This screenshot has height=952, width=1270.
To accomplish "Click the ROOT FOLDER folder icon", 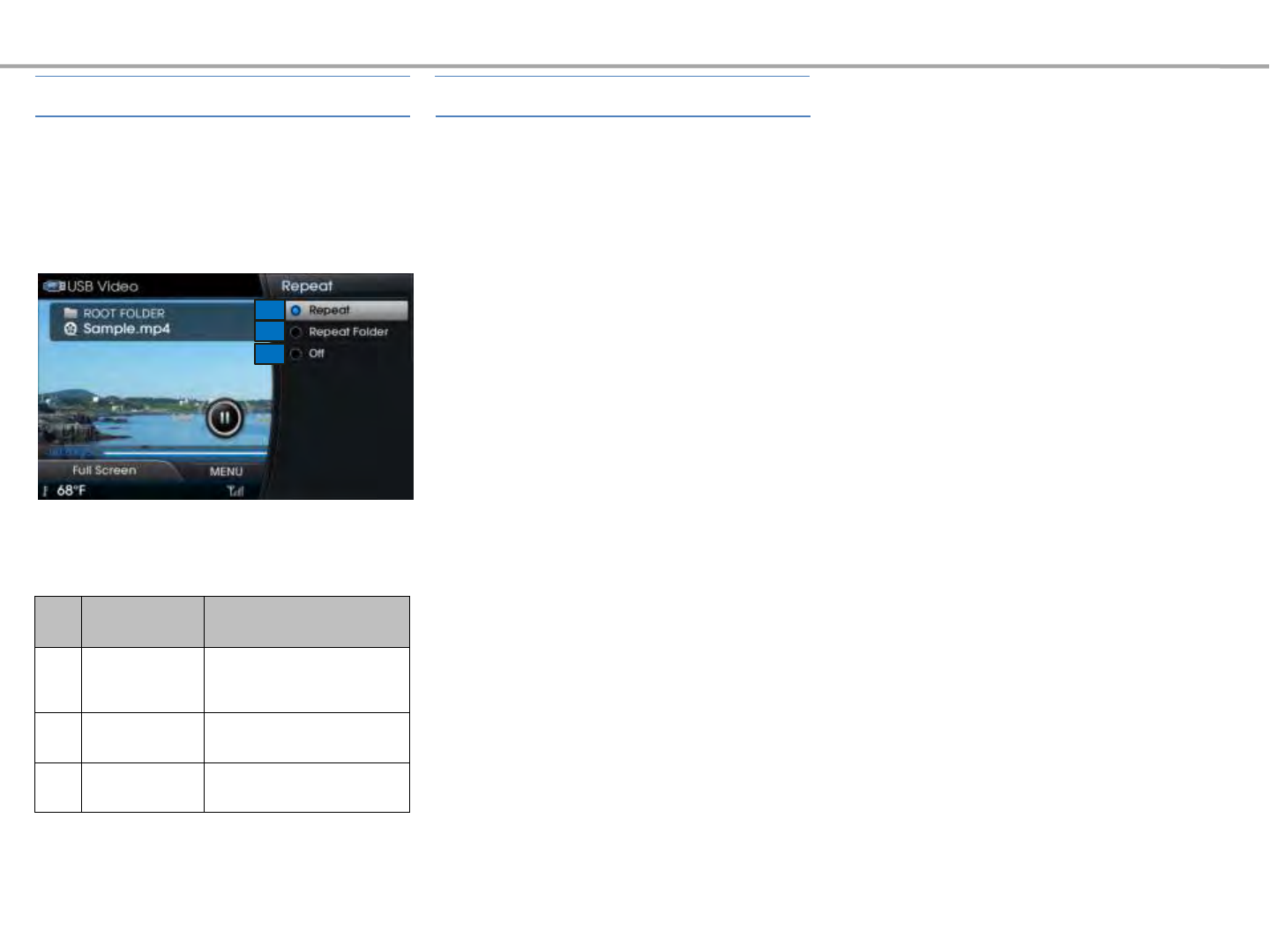I will [x=71, y=313].
